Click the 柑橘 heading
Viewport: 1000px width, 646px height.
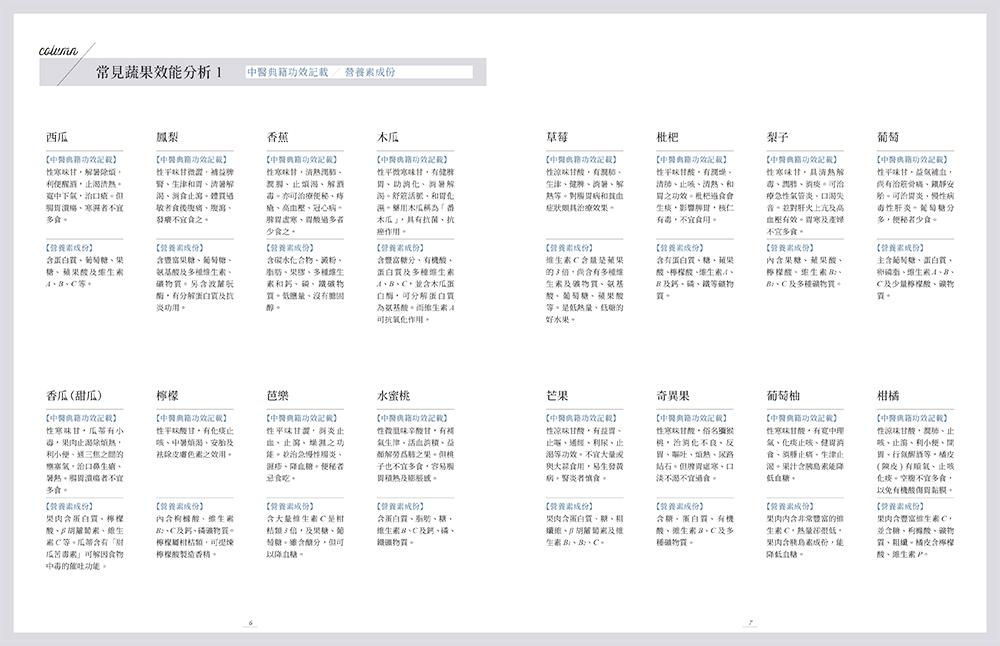tap(888, 396)
